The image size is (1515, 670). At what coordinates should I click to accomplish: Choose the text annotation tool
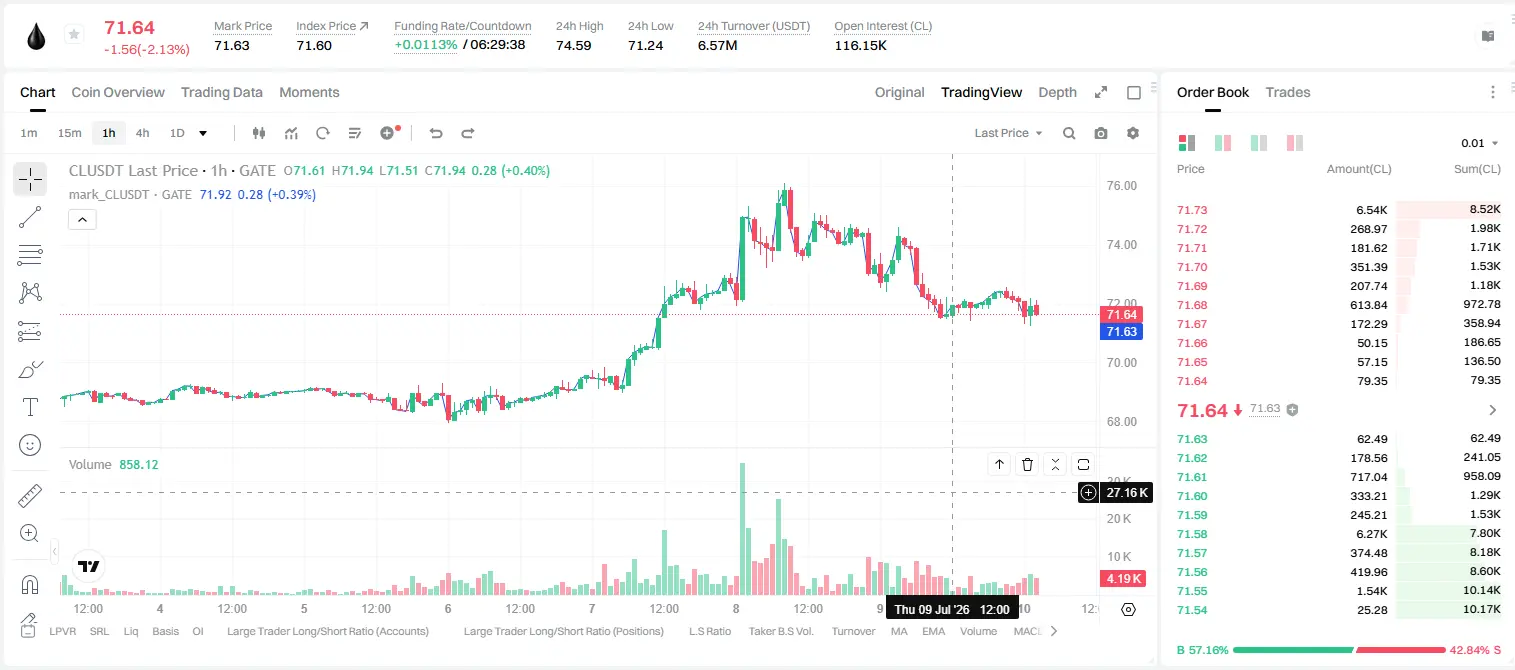[30, 407]
